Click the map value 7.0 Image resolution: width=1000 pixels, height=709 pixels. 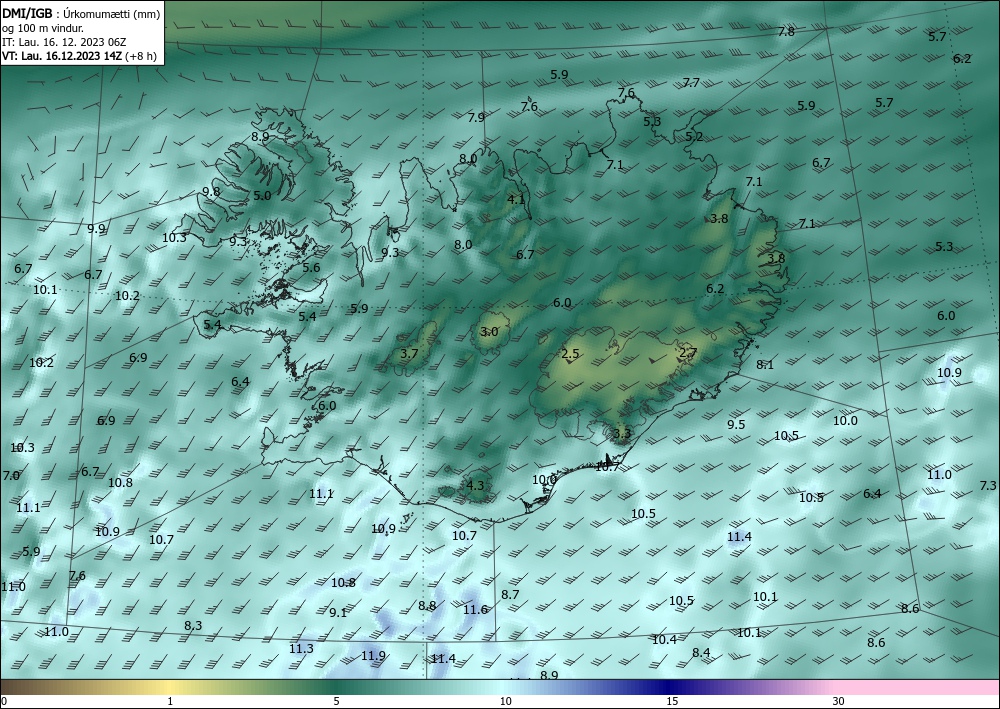(x=11, y=476)
